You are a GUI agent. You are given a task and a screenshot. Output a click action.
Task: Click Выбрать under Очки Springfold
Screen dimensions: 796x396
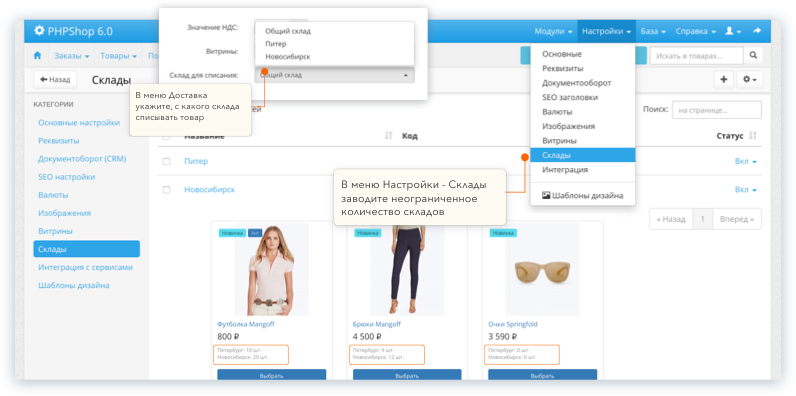[x=543, y=376]
